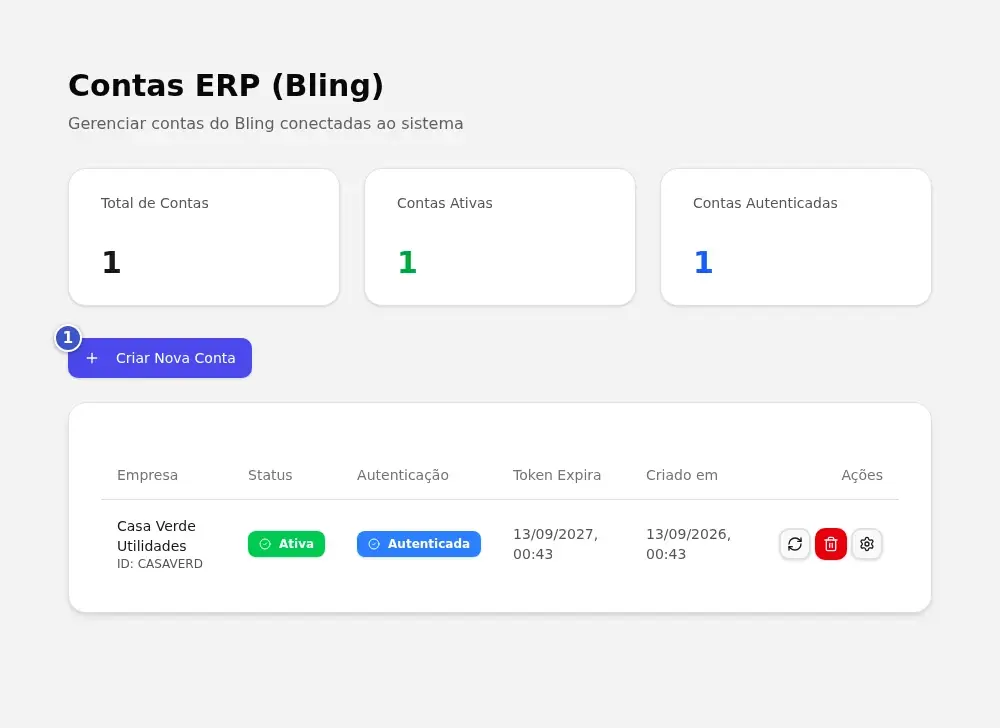Click the Contas Autenticadas card

(796, 237)
